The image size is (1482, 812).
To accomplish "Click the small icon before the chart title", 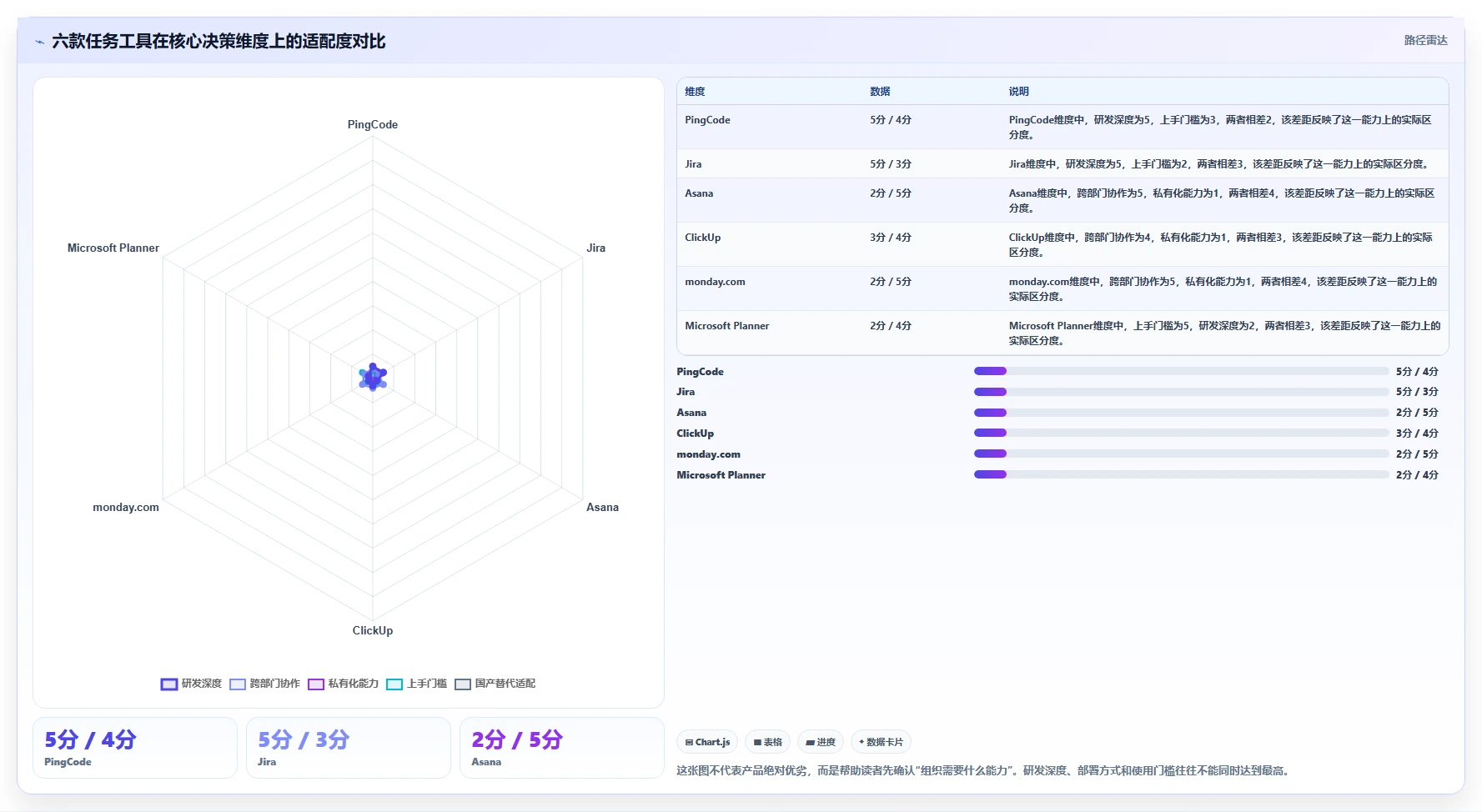I will pos(39,42).
